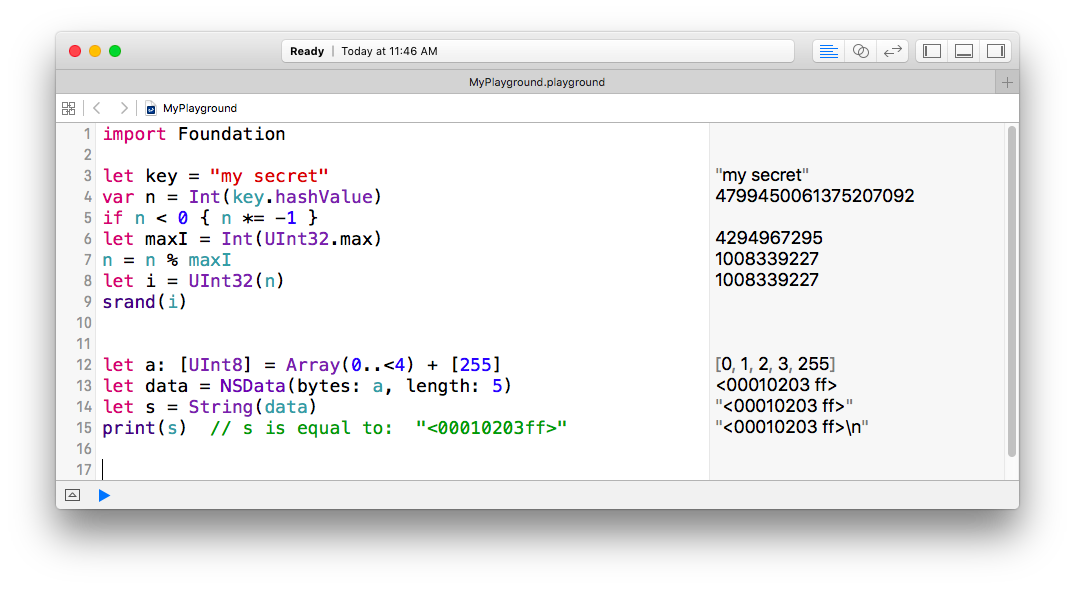Open a new tab with the plus button
Screen dimensions: 1075x589
click(x=1007, y=82)
